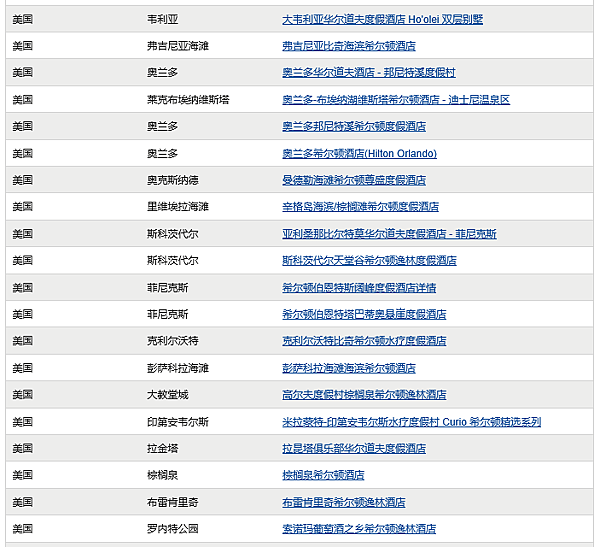Screen dimensions: 600x547
Task: Click the city cell 里维埃拉海滩
Action: [178, 207]
